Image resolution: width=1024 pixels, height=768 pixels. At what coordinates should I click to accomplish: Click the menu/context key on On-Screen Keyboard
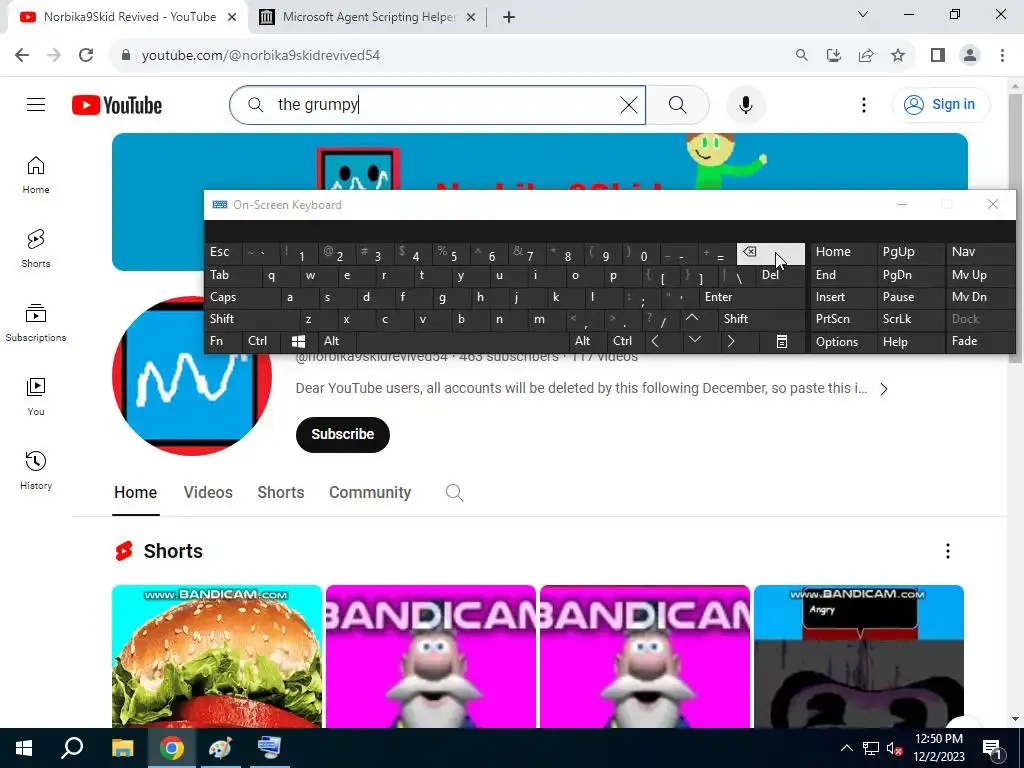click(782, 342)
